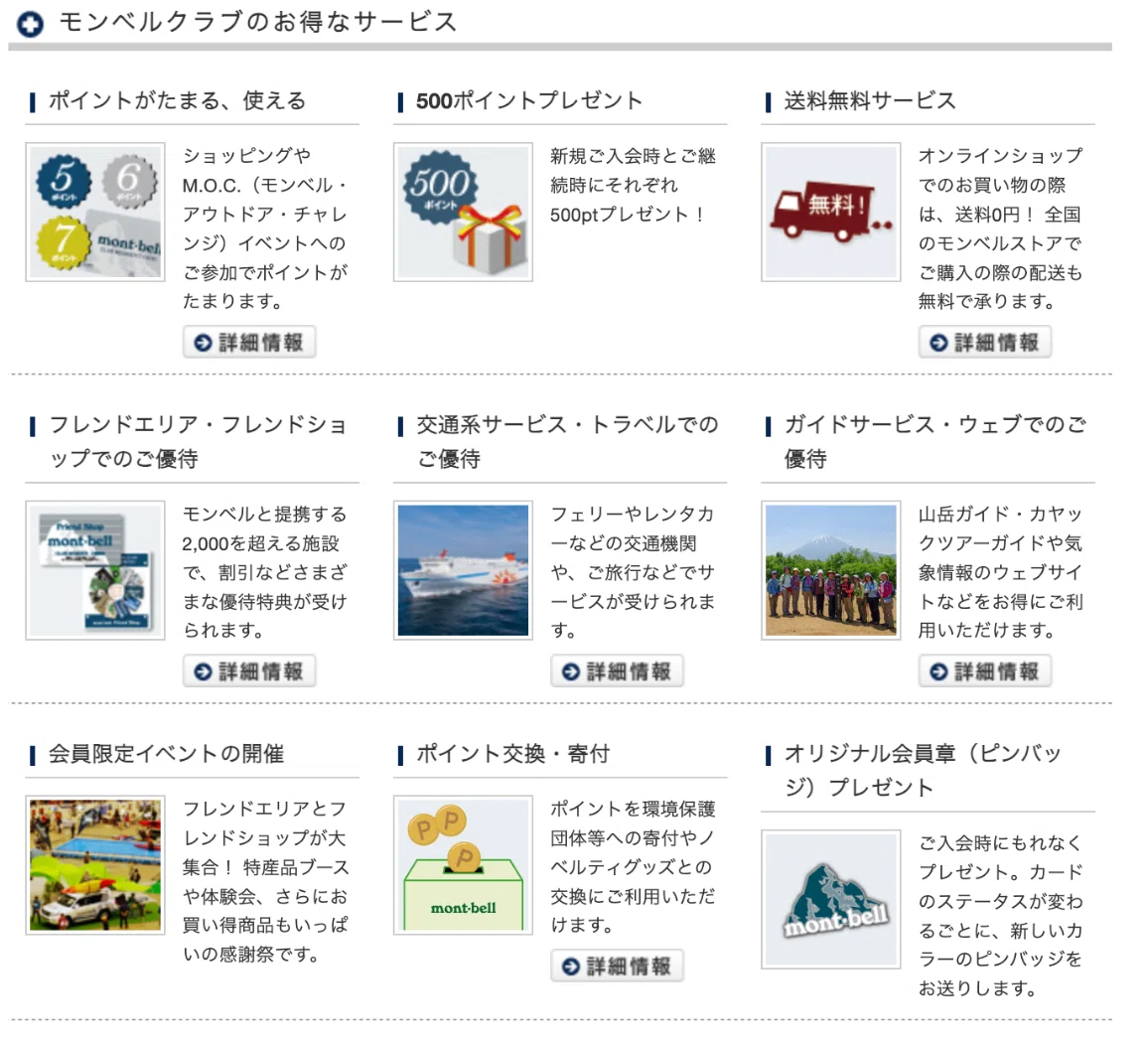Select the red free-shipping truck icon

click(831, 212)
